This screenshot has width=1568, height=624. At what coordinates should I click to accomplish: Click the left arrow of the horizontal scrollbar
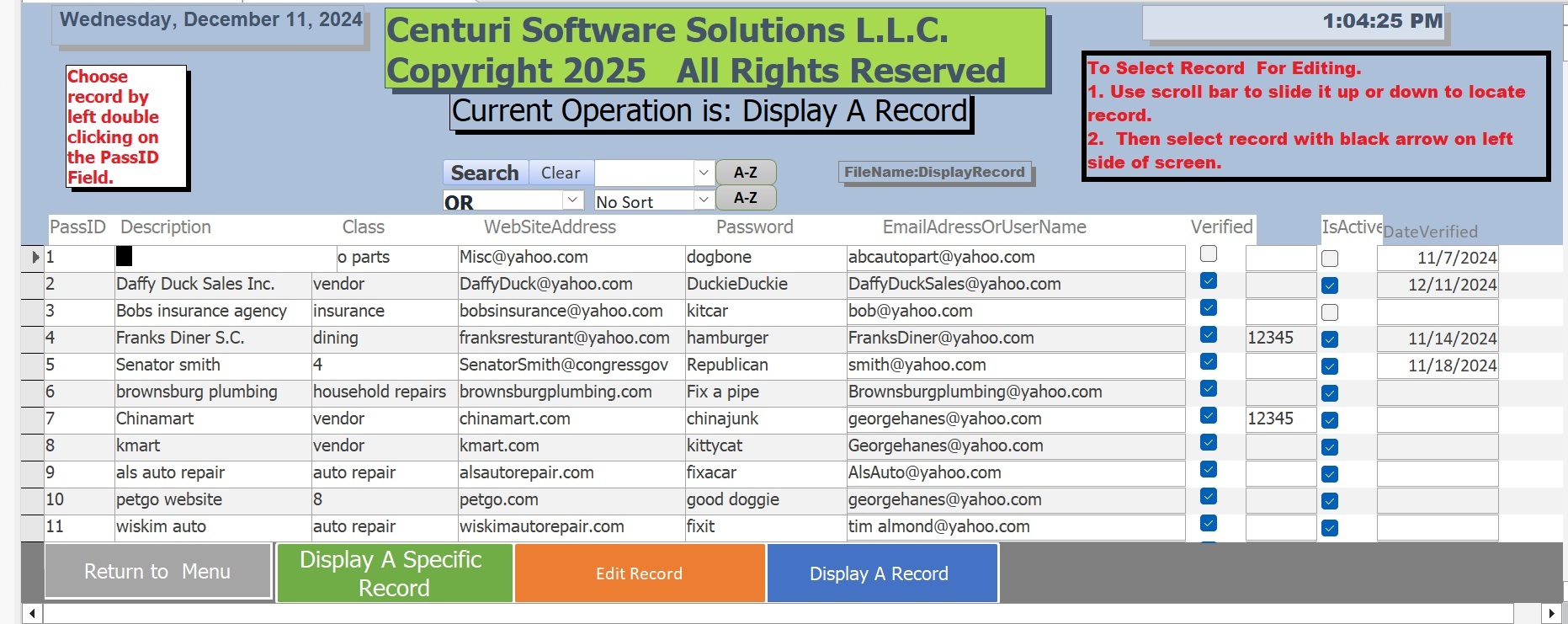(32, 613)
